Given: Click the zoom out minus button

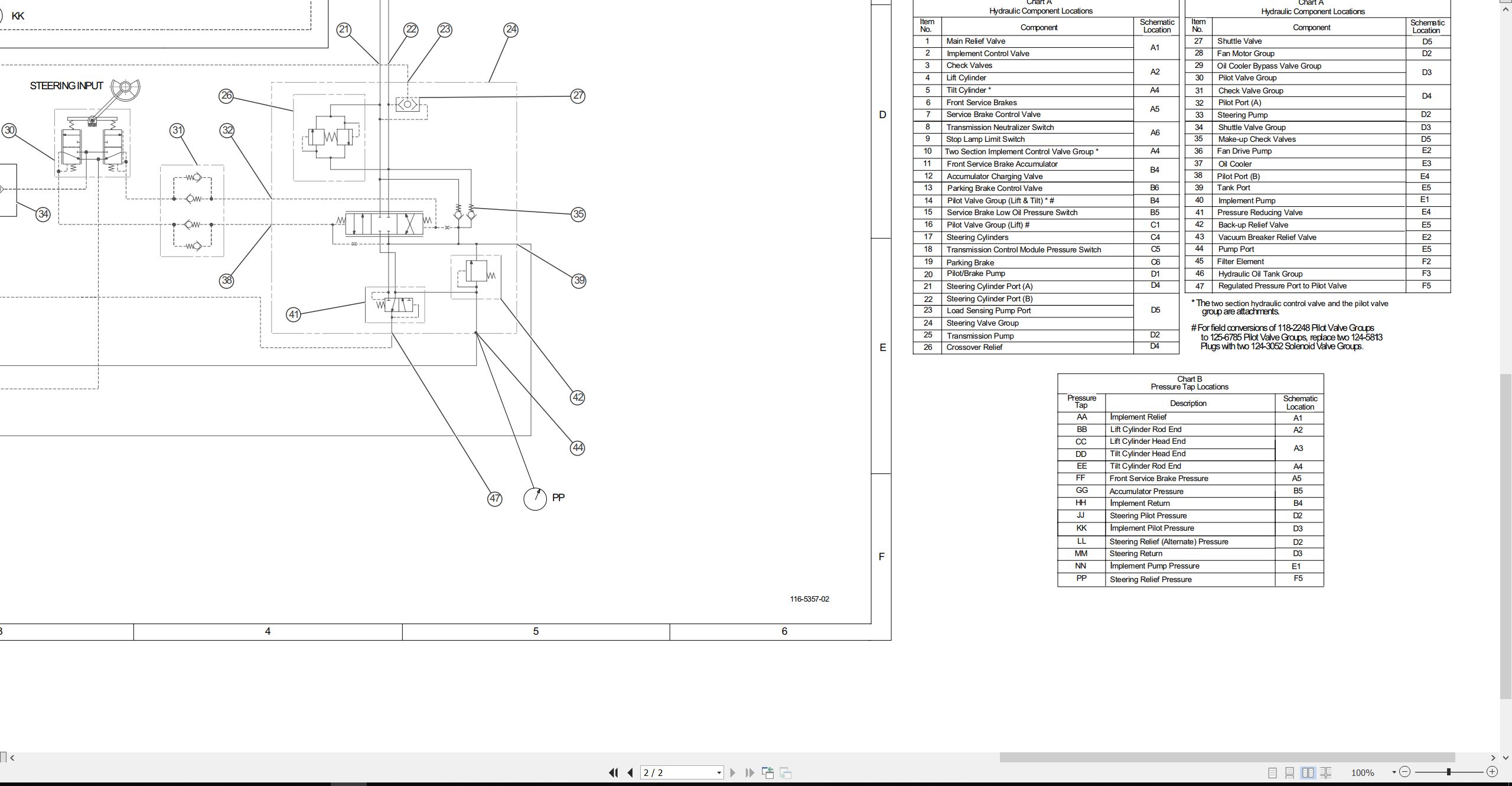Looking at the screenshot, I should tap(1405, 772).
